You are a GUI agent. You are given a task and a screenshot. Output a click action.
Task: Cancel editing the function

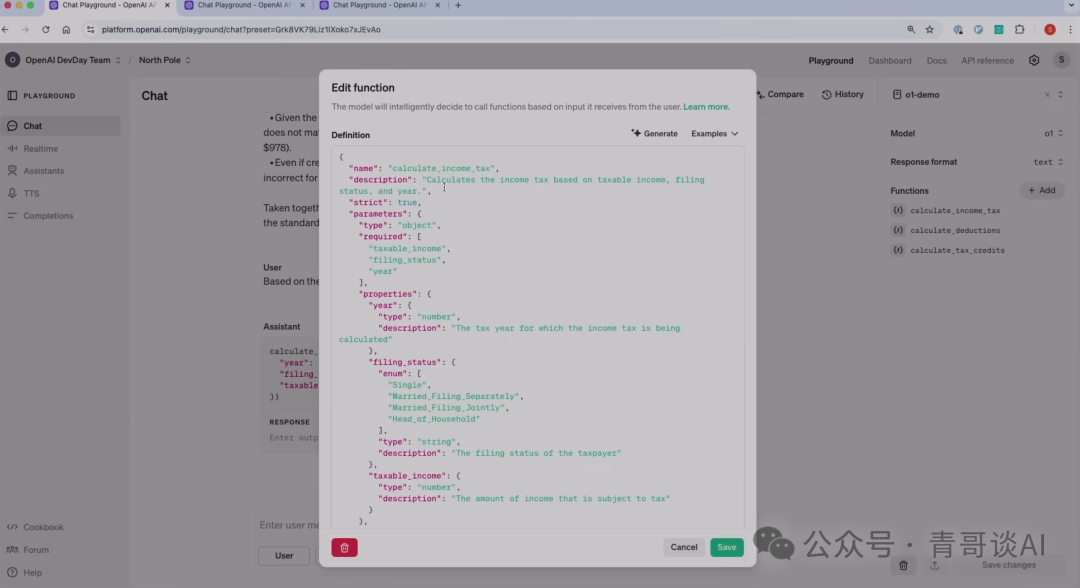click(x=684, y=547)
